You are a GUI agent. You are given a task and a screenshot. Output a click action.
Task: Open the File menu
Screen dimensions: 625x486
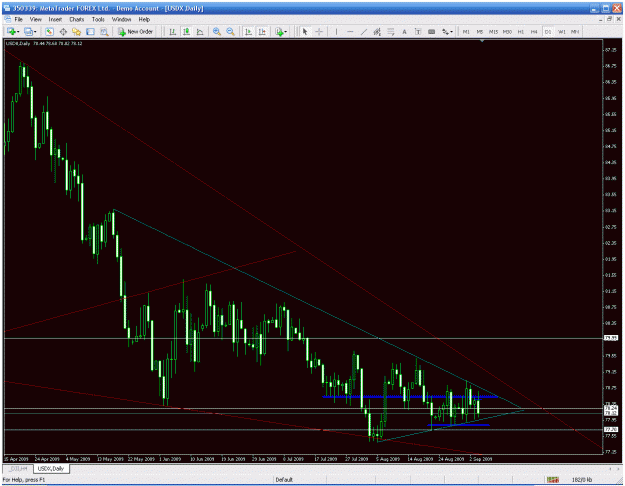coord(18,19)
